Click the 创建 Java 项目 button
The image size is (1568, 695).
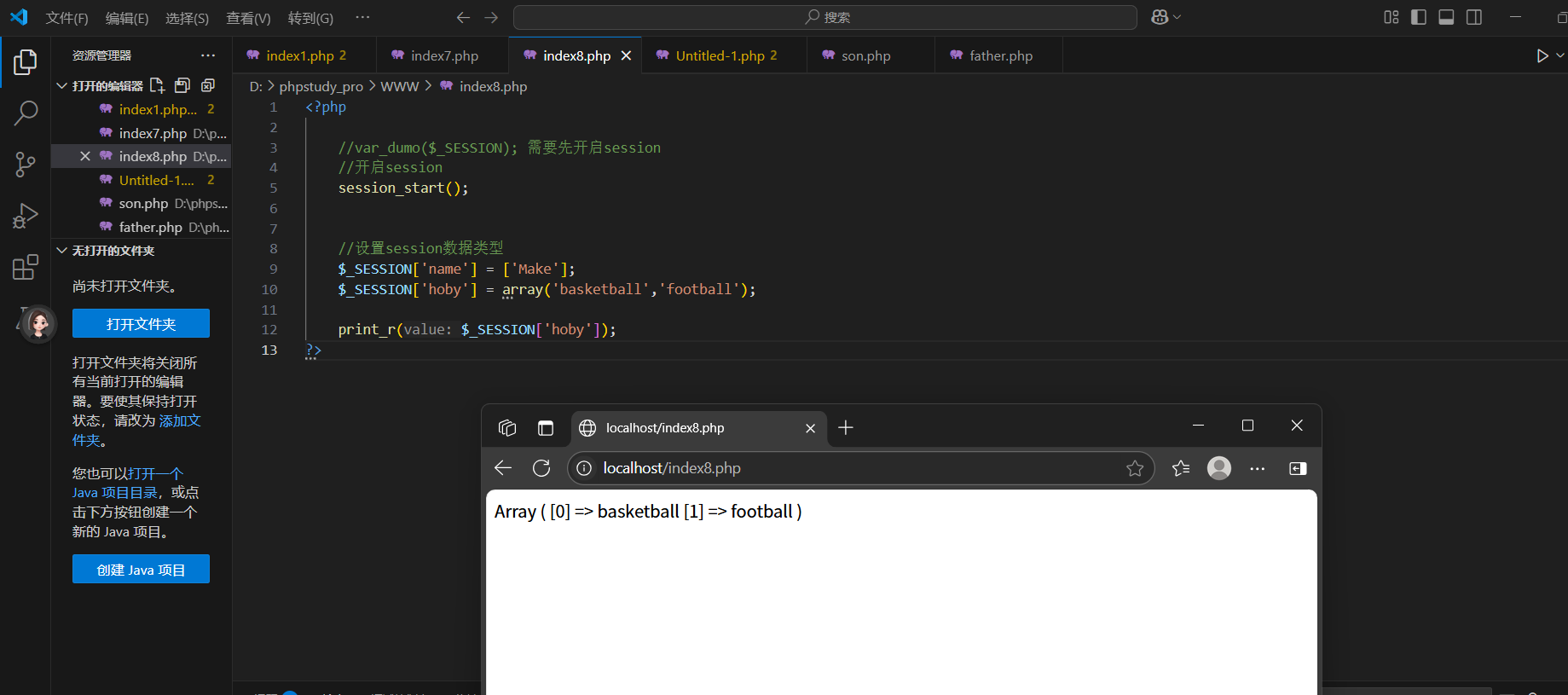[141, 570]
